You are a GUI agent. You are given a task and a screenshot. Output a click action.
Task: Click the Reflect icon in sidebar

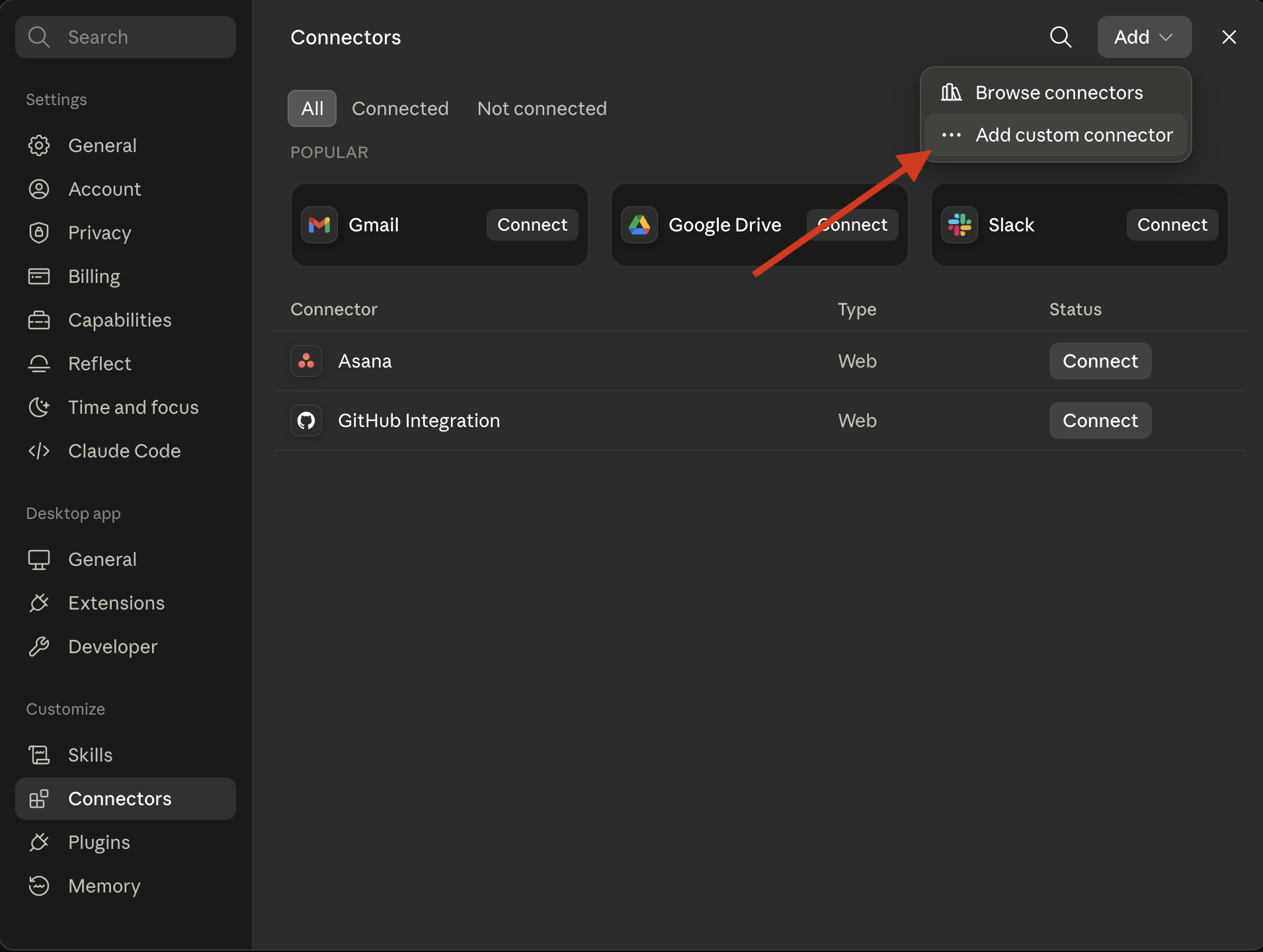(39, 364)
